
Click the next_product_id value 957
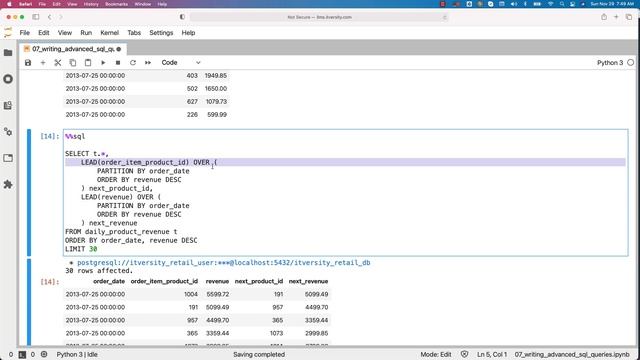click(278, 307)
